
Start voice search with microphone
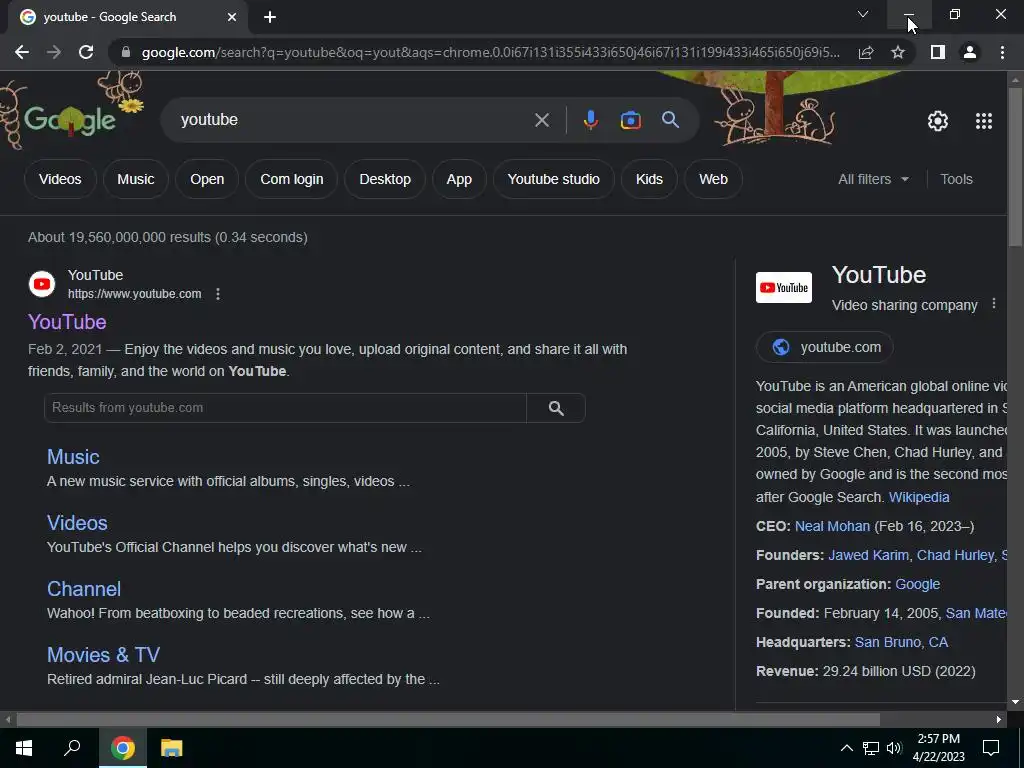coord(590,120)
